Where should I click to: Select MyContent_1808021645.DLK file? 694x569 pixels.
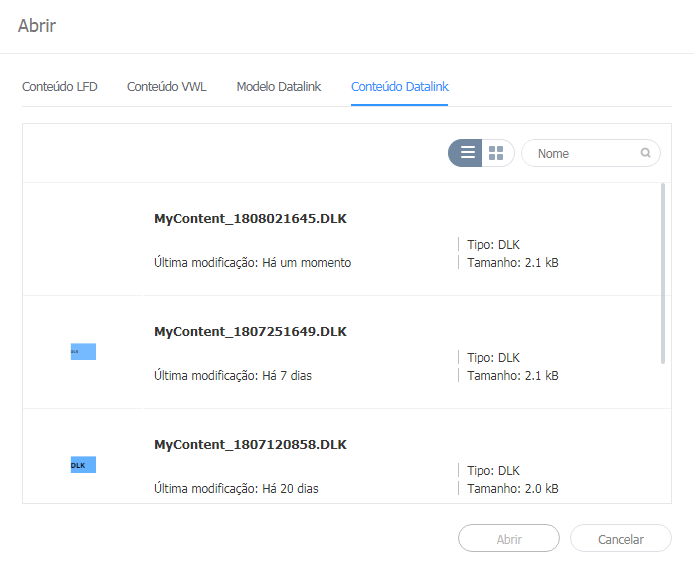pos(250,219)
